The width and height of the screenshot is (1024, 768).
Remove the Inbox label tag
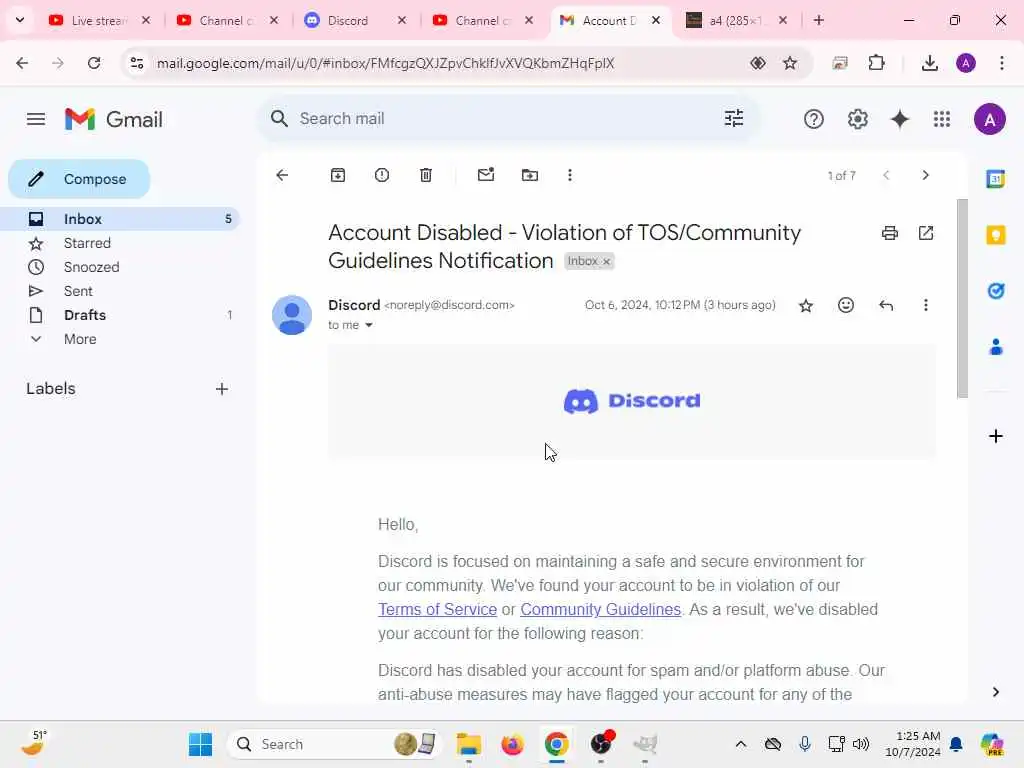(x=607, y=261)
